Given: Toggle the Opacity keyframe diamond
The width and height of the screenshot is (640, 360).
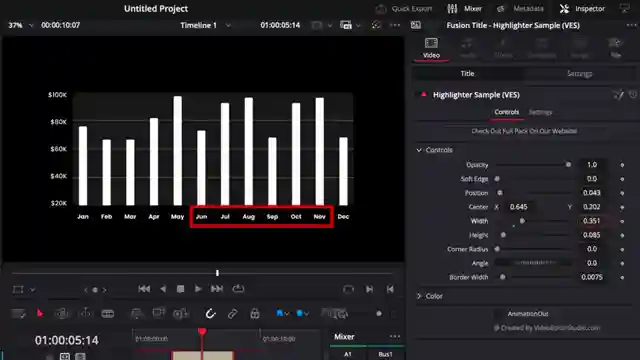Looking at the screenshot, I should (x=622, y=165).
